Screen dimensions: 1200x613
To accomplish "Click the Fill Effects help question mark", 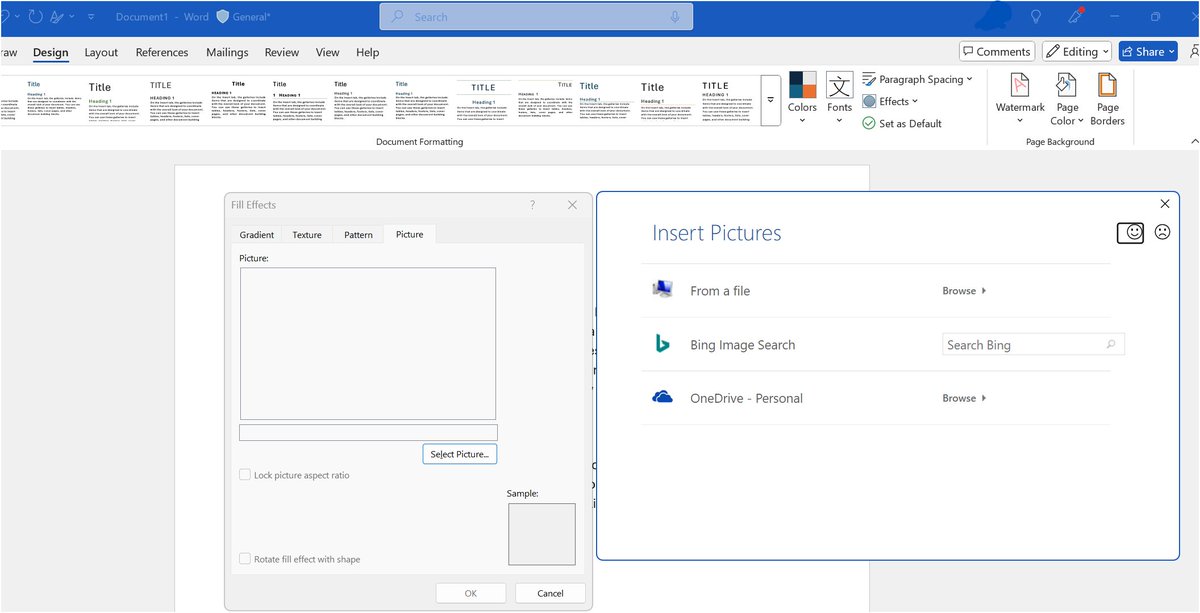I will [x=532, y=205].
